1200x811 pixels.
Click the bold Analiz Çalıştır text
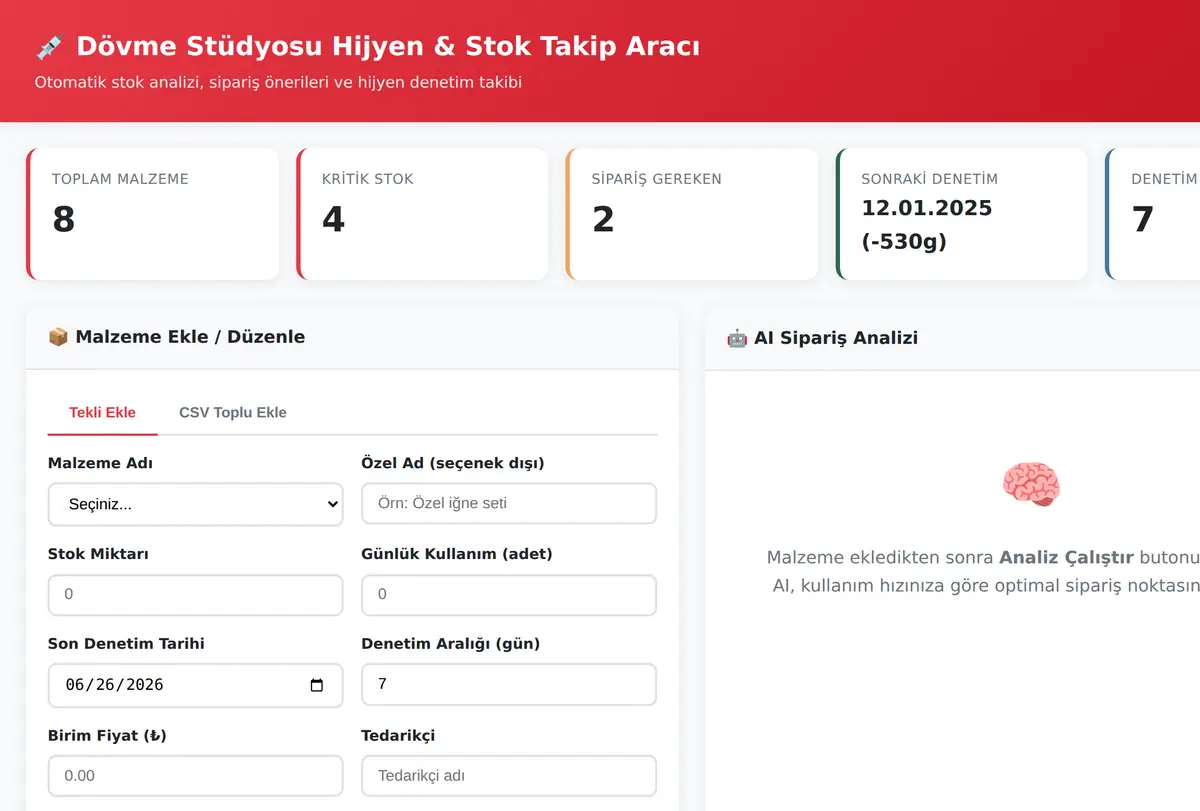click(x=1066, y=557)
